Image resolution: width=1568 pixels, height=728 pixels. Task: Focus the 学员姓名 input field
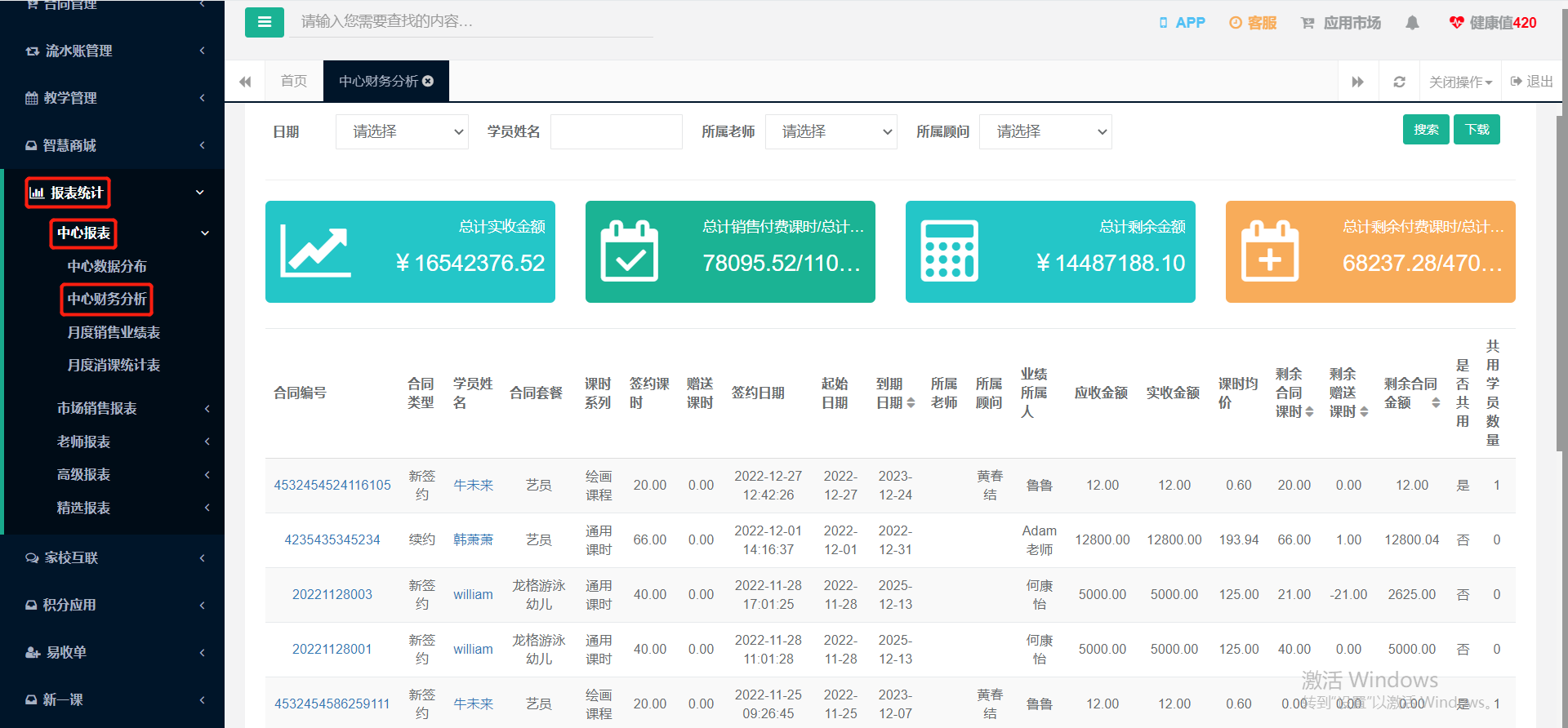617,131
